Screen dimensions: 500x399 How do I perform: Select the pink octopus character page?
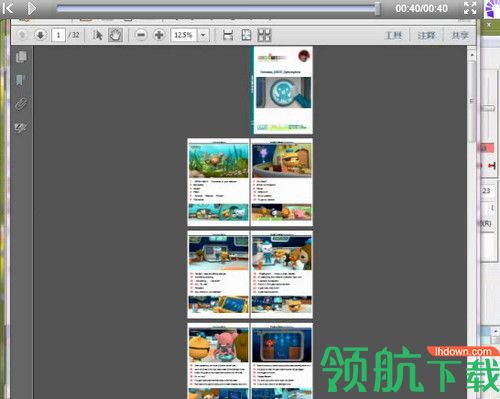218,361
